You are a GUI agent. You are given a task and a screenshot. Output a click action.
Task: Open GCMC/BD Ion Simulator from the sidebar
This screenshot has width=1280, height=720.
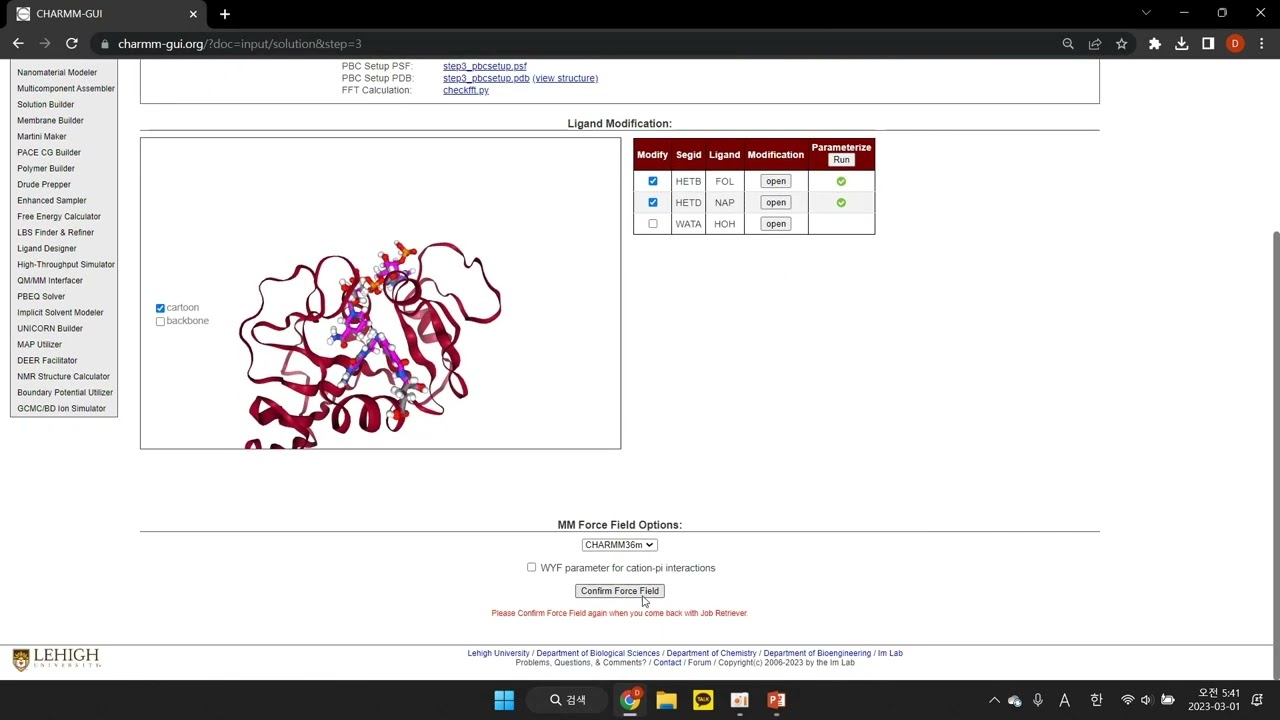coord(61,408)
